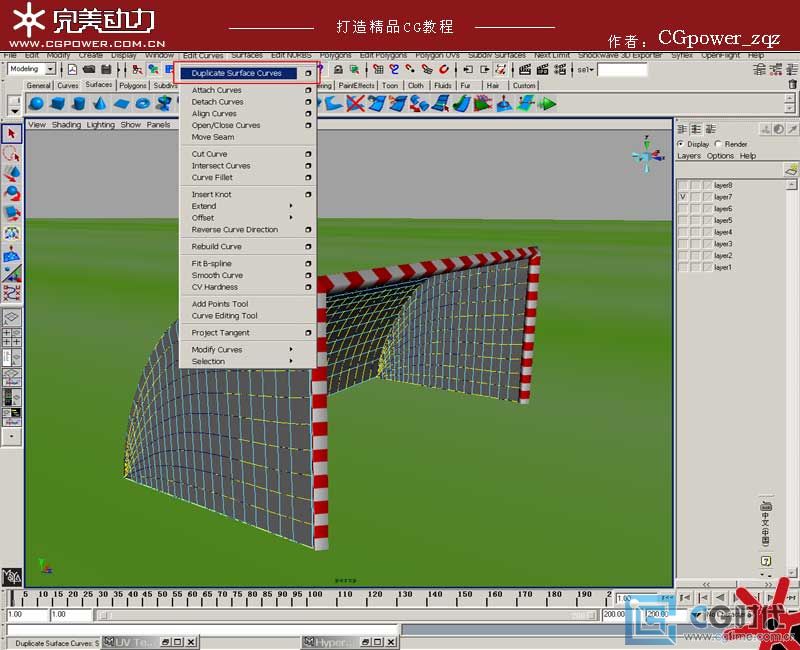Toggle visibility box for layer8
This screenshot has height=650, width=800.
[x=683, y=185]
